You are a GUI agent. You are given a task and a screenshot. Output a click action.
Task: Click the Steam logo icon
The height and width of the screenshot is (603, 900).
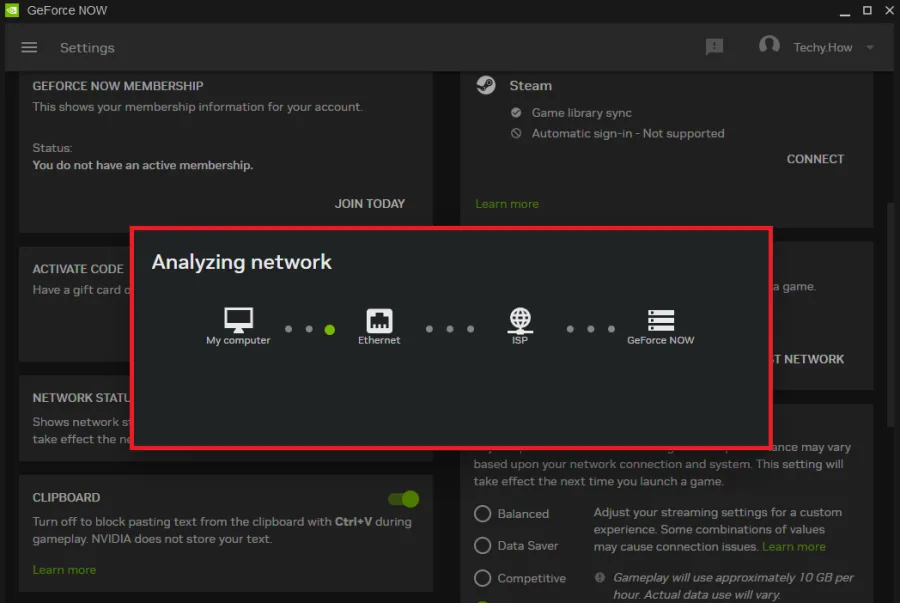tap(486, 85)
